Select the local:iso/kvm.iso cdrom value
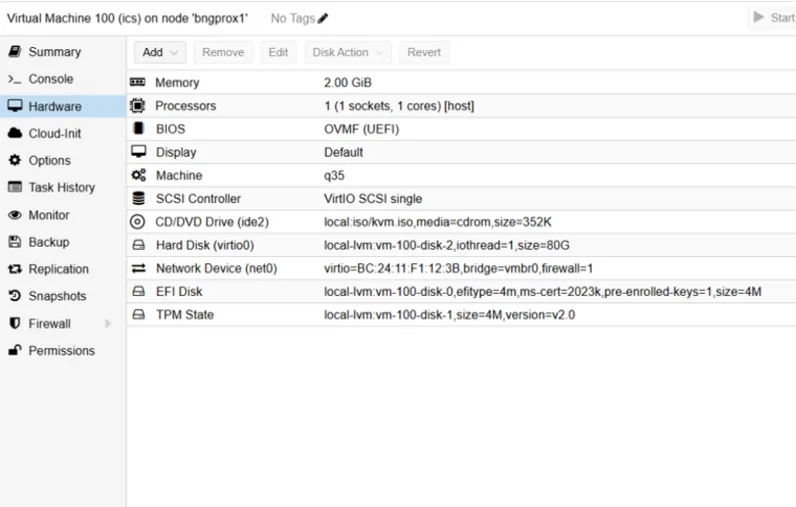This screenshot has height=507, width=796. [x=438, y=222]
